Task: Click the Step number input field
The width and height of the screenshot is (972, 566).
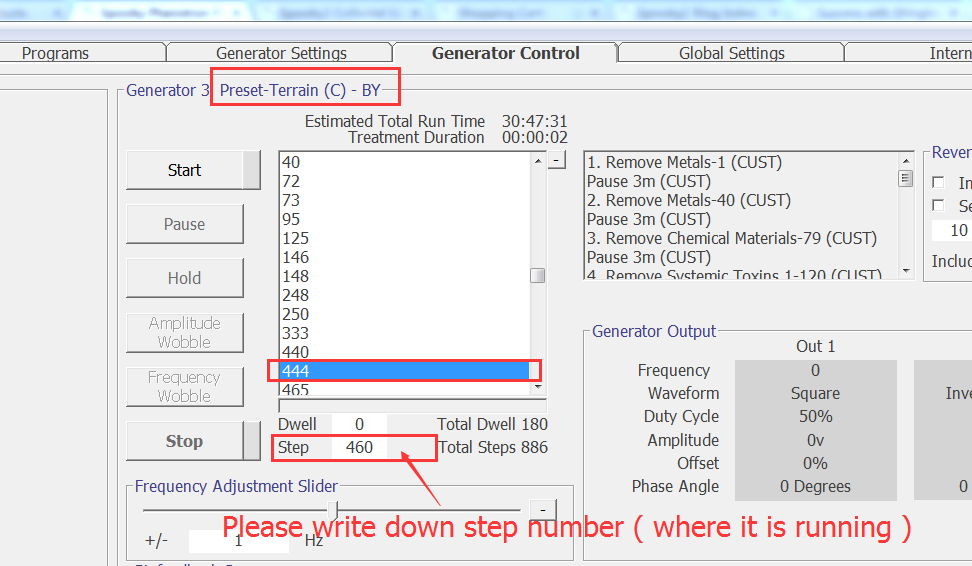Action: coord(360,447)
